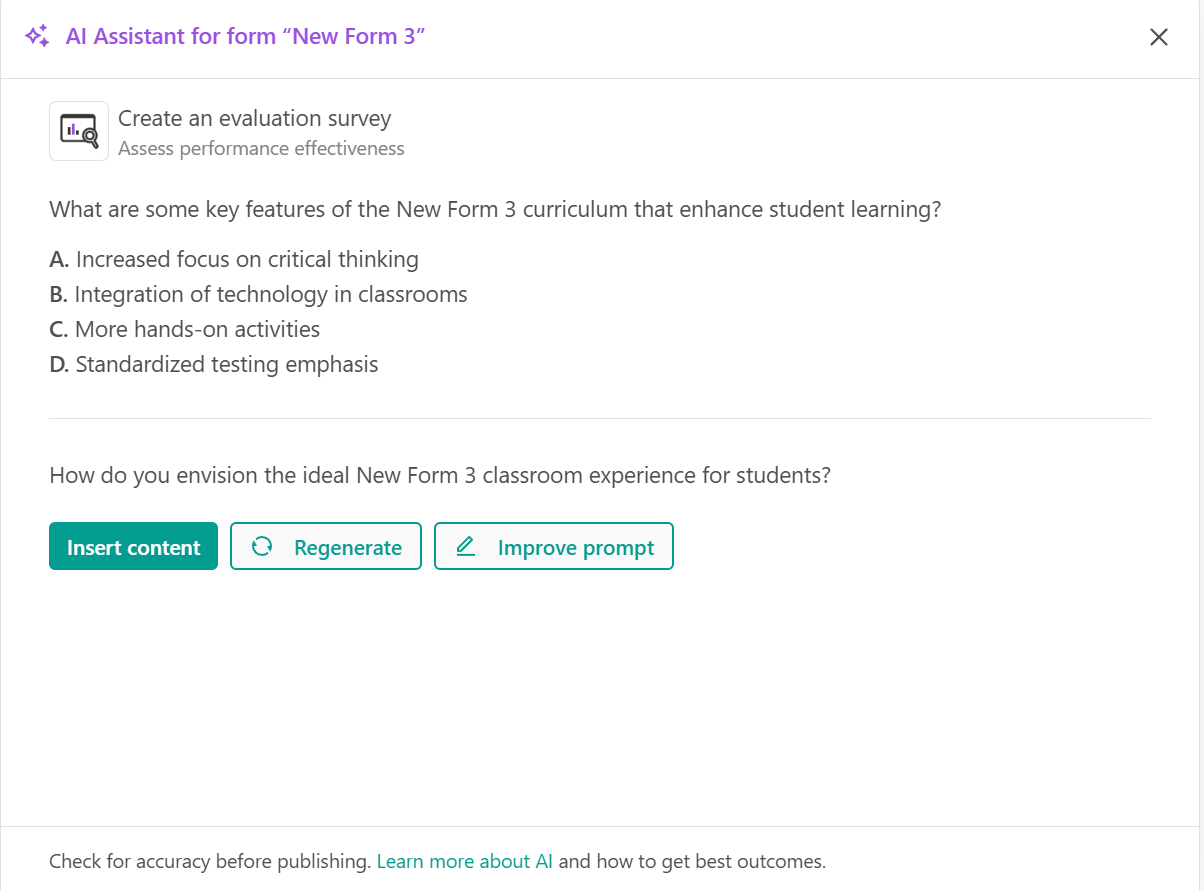Open the Learn more about AI link

coord(464,861)
